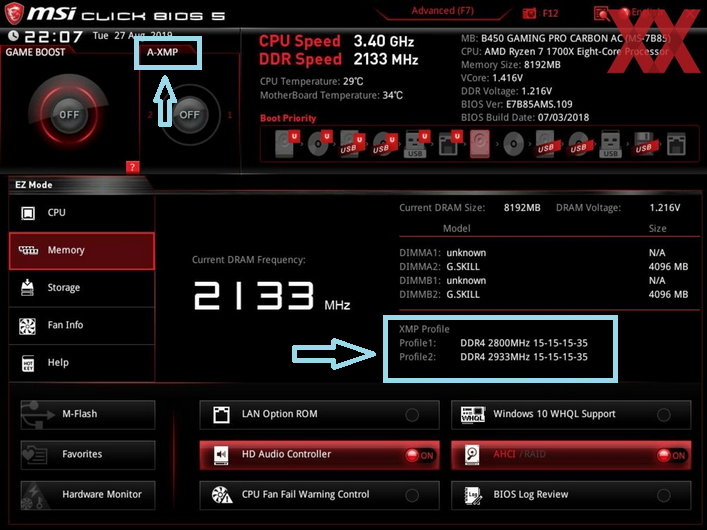
Task: Take a screenshot with the F12 camera icon
Action: pyautogui.click(x=529, y=14)
